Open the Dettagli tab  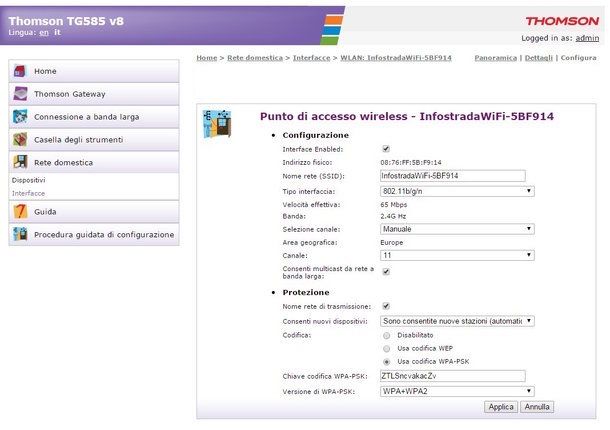(538, 58)
